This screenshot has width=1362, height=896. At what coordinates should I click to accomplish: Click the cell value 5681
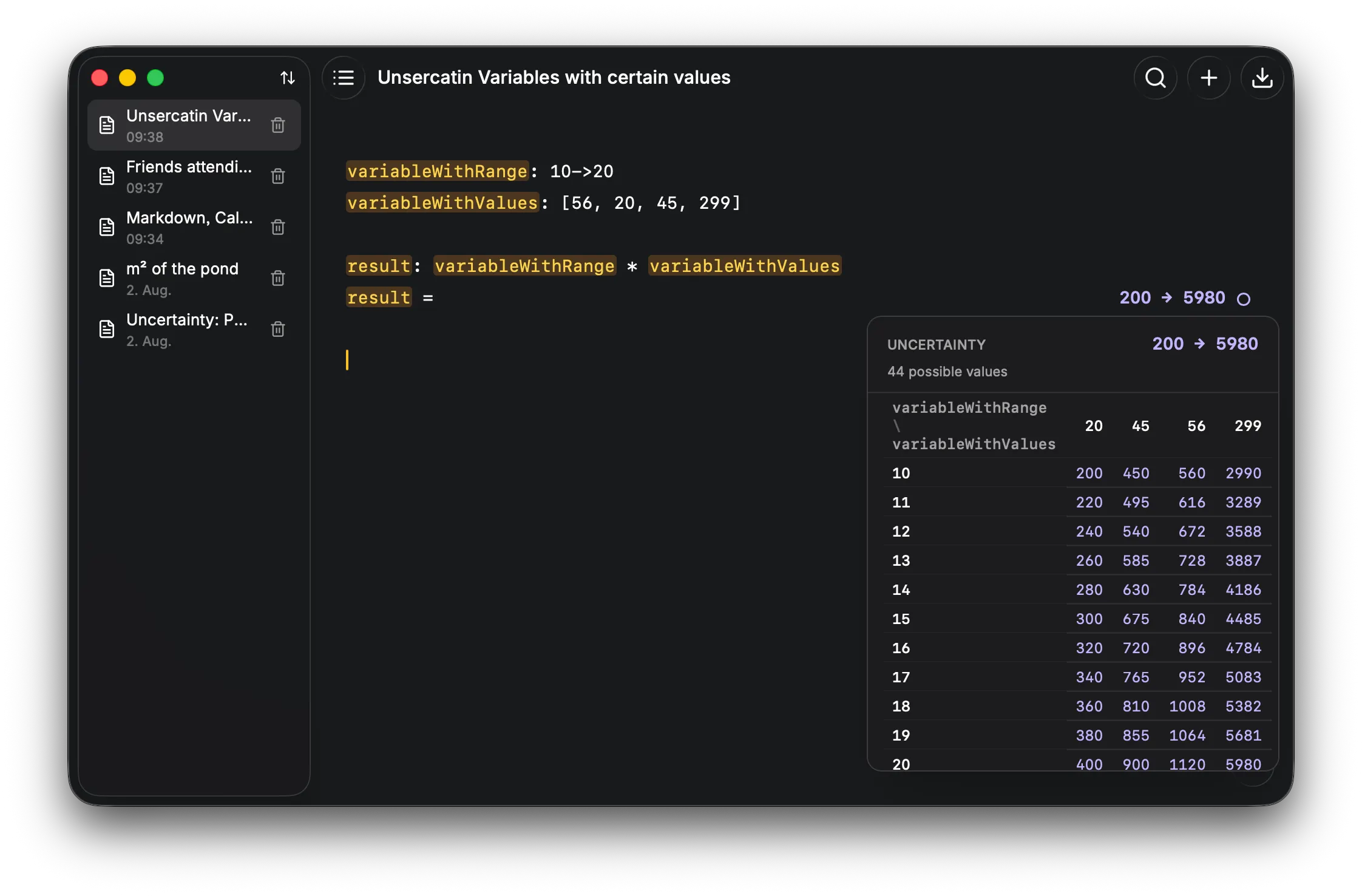pyautogui.click(x=1243, y=736)
